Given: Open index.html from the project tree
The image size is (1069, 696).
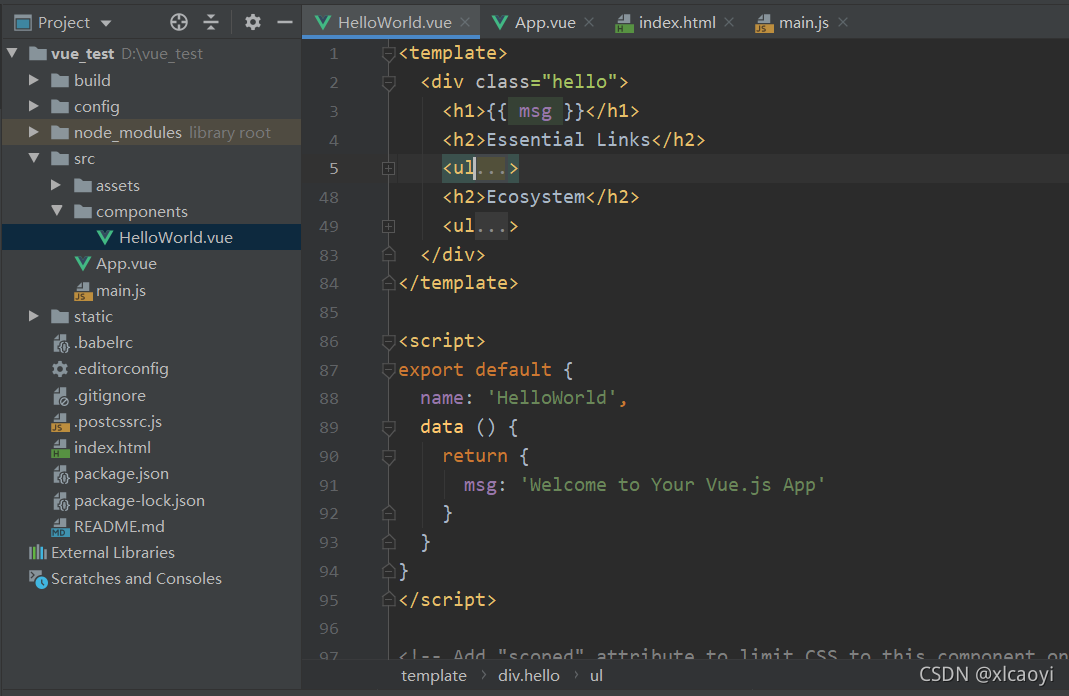Looking at the screenshot, I should pyautogui.click(x=112, y=448).
